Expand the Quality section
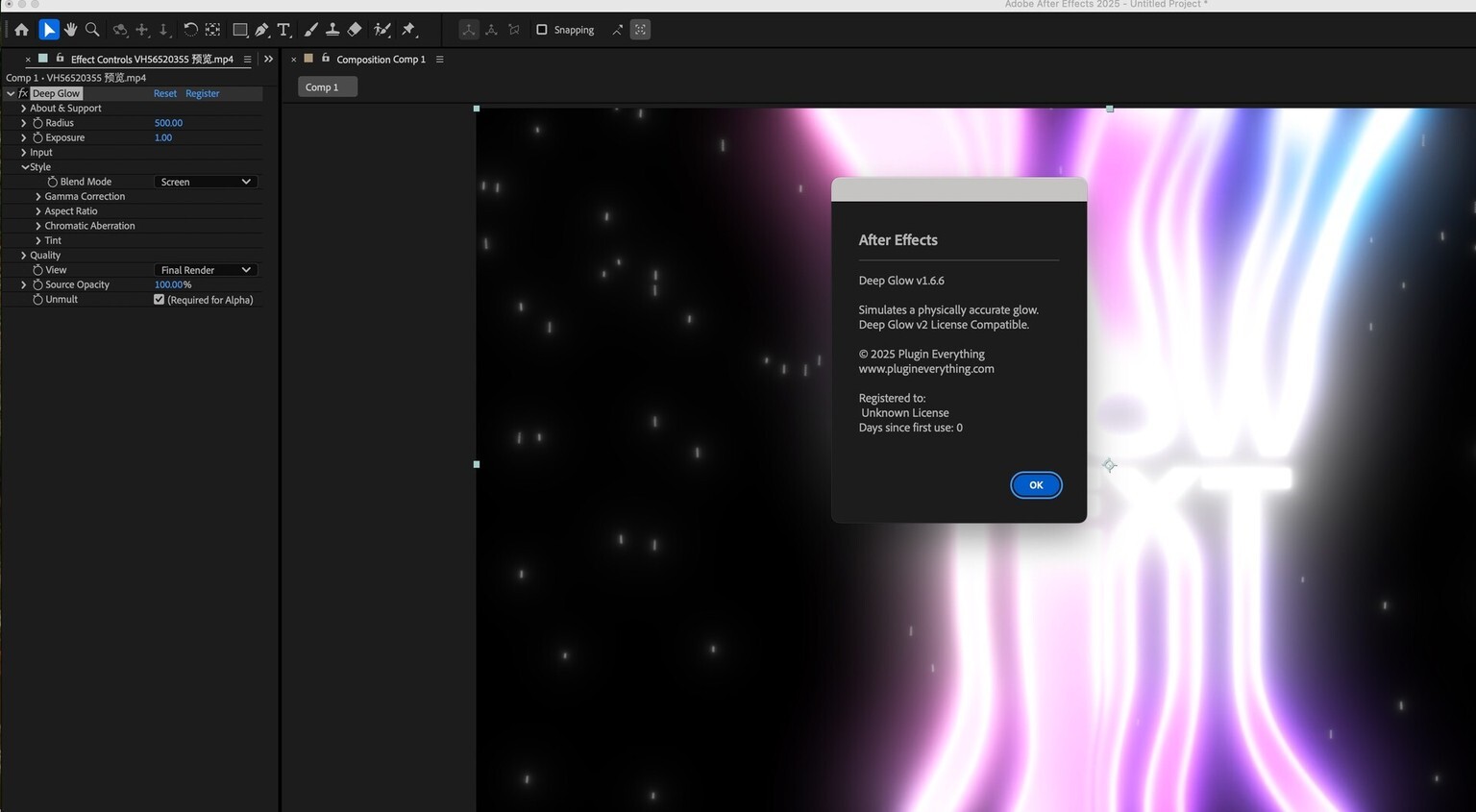Screen dimensions: 1476x812 click(x=24, y=256)
